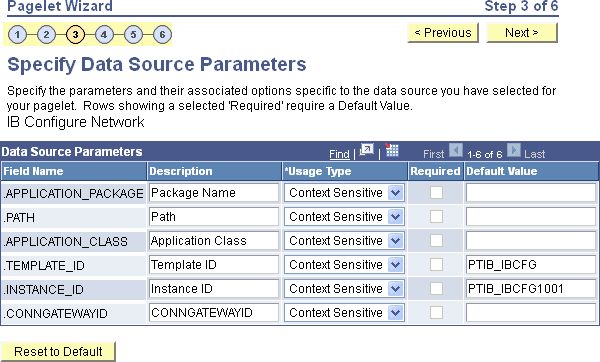Sort by Description column header
The width and height of the screenshot is (600, 362).
[181, 171]
